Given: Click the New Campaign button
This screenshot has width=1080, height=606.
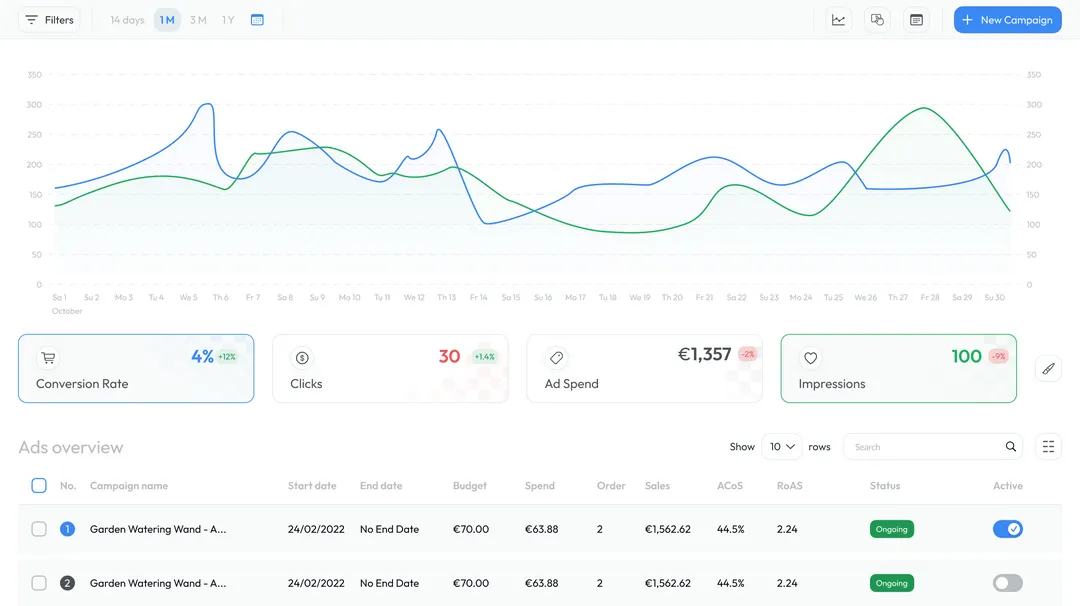Looking at the screenshot, I should coord(1007,19).
